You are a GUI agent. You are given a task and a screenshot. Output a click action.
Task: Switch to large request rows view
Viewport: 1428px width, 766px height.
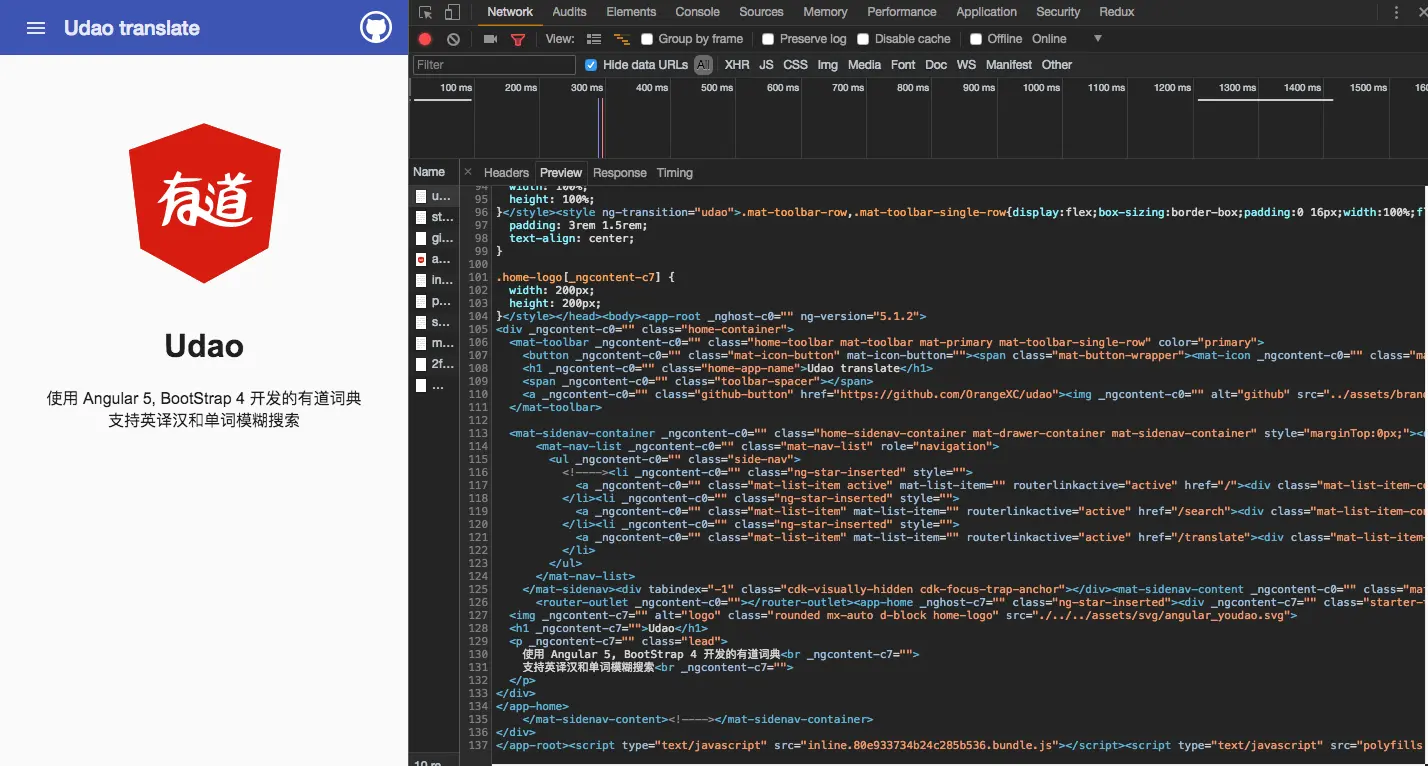[x=594, y=39]
